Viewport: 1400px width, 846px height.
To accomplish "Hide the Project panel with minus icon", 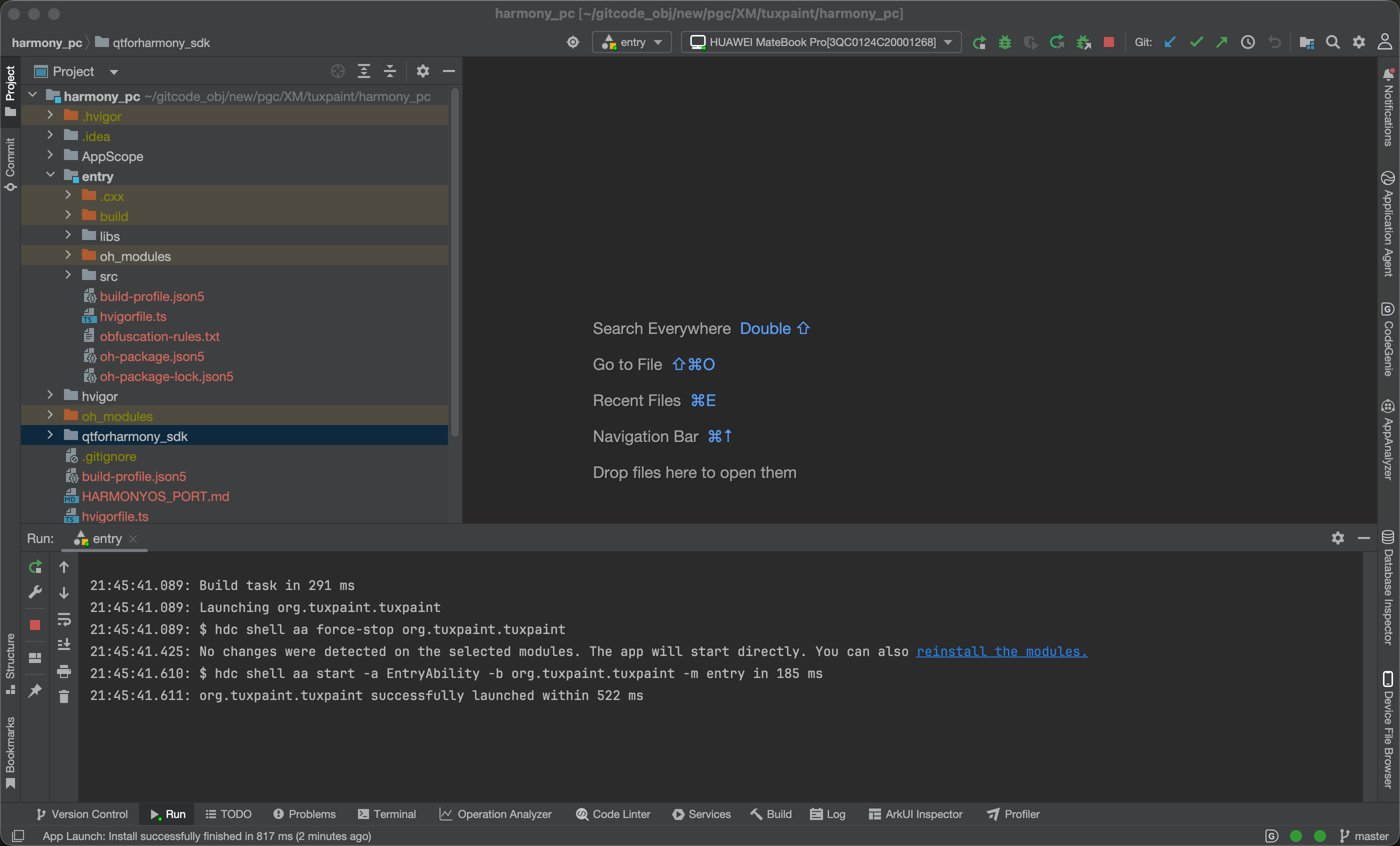I will click(449, 71).
